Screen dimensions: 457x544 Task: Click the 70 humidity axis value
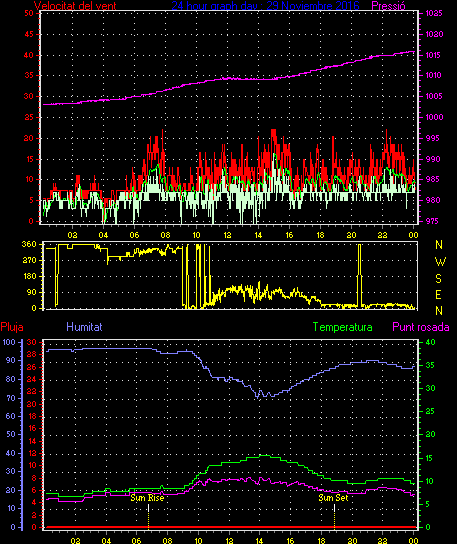(11, 398)
